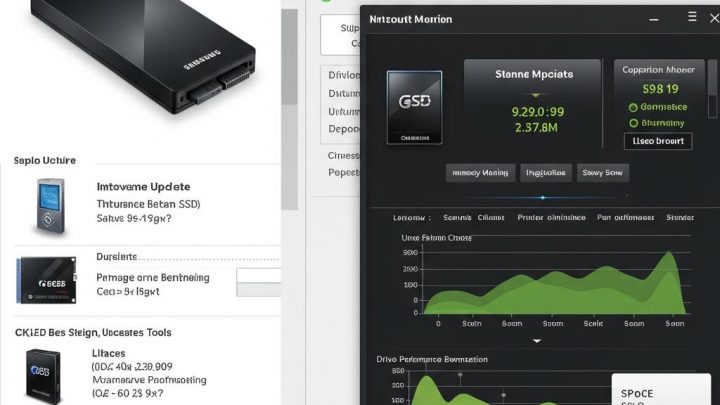Click the 9.29.0:99 value in Stenne Mpciate
Image resolution: width=720 pixels, height=405 pixels.
(537, 112)
